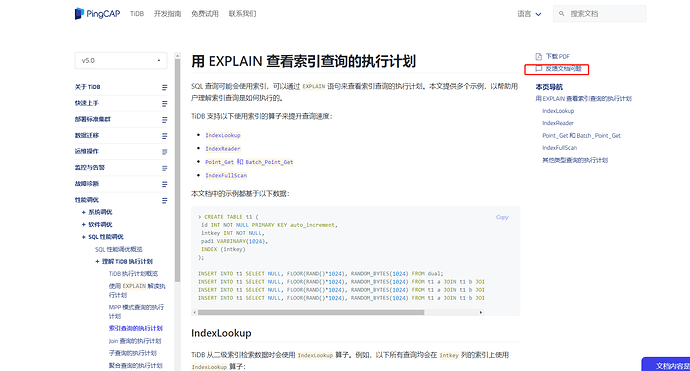Open menu icon beside 快速上手
The height and width of the screenshot is (371, 690).
coord(164,103)
